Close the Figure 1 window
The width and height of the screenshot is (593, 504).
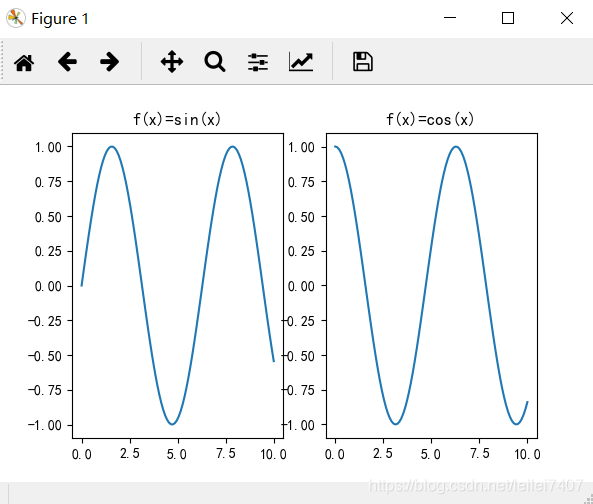pos(567,18)
